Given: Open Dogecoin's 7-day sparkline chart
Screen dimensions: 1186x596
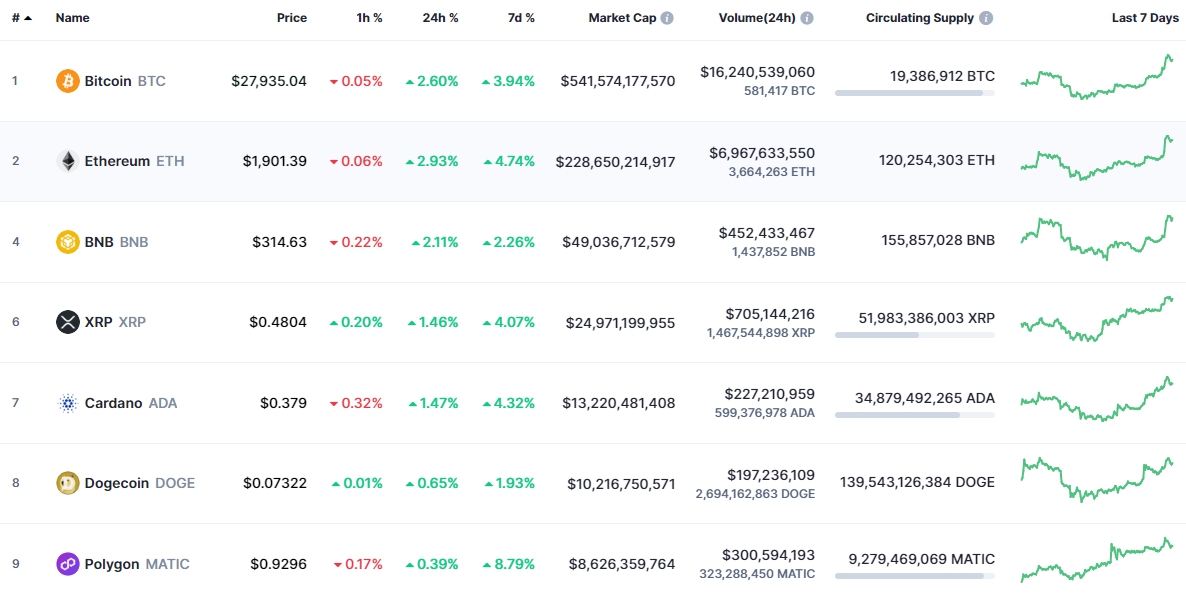Looking at the screenshot, I should (1097, 479).
